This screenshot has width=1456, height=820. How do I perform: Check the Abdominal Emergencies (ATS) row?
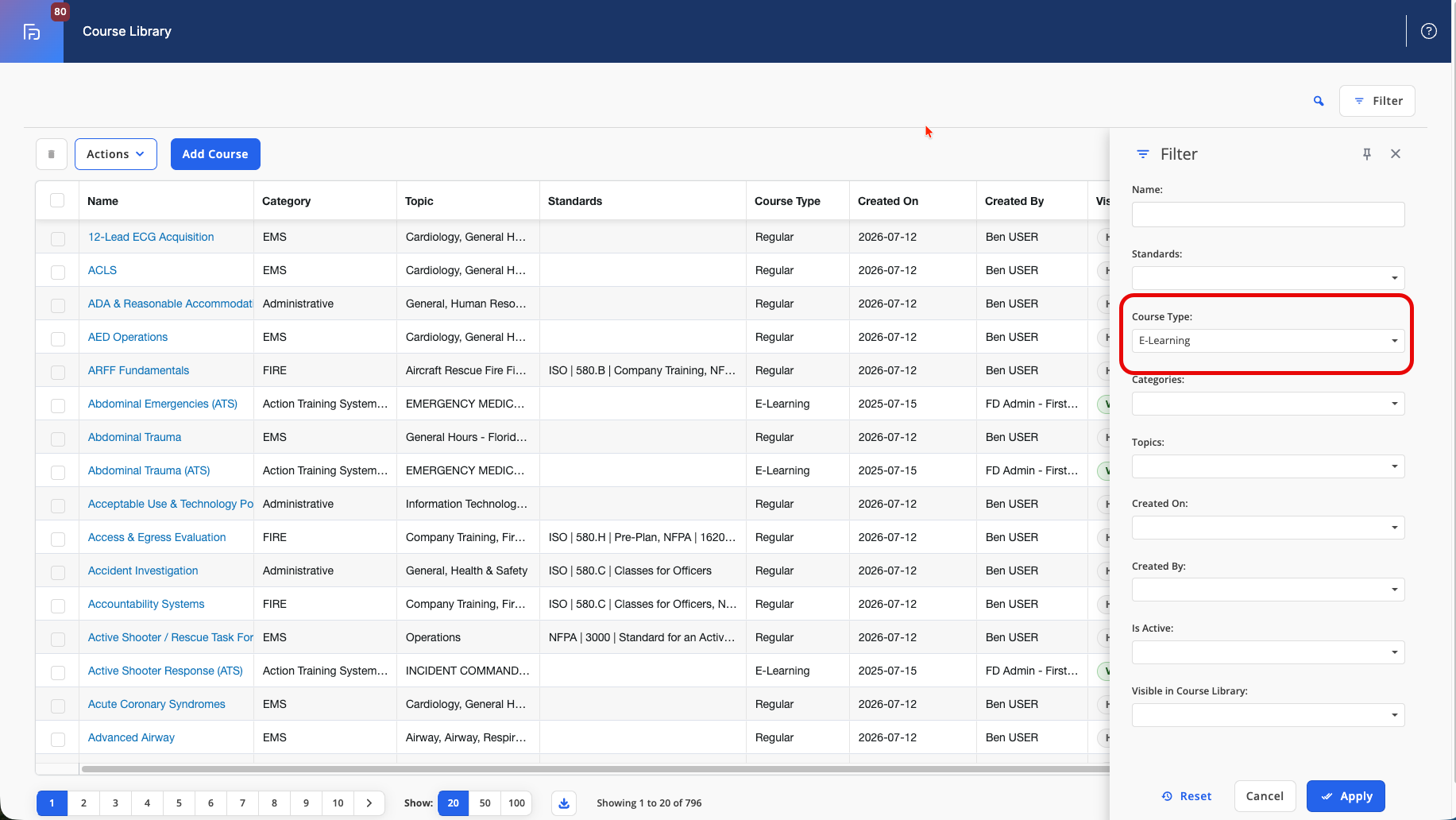point(58,405)
